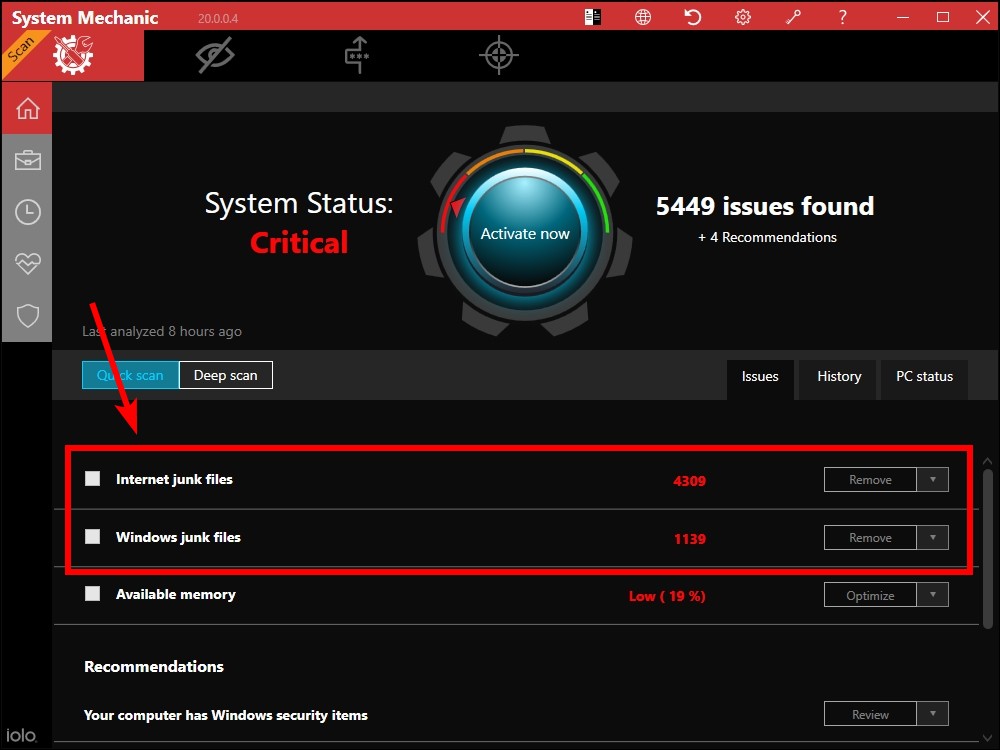Click the scrollbar down arrow in the issues list

987,739
